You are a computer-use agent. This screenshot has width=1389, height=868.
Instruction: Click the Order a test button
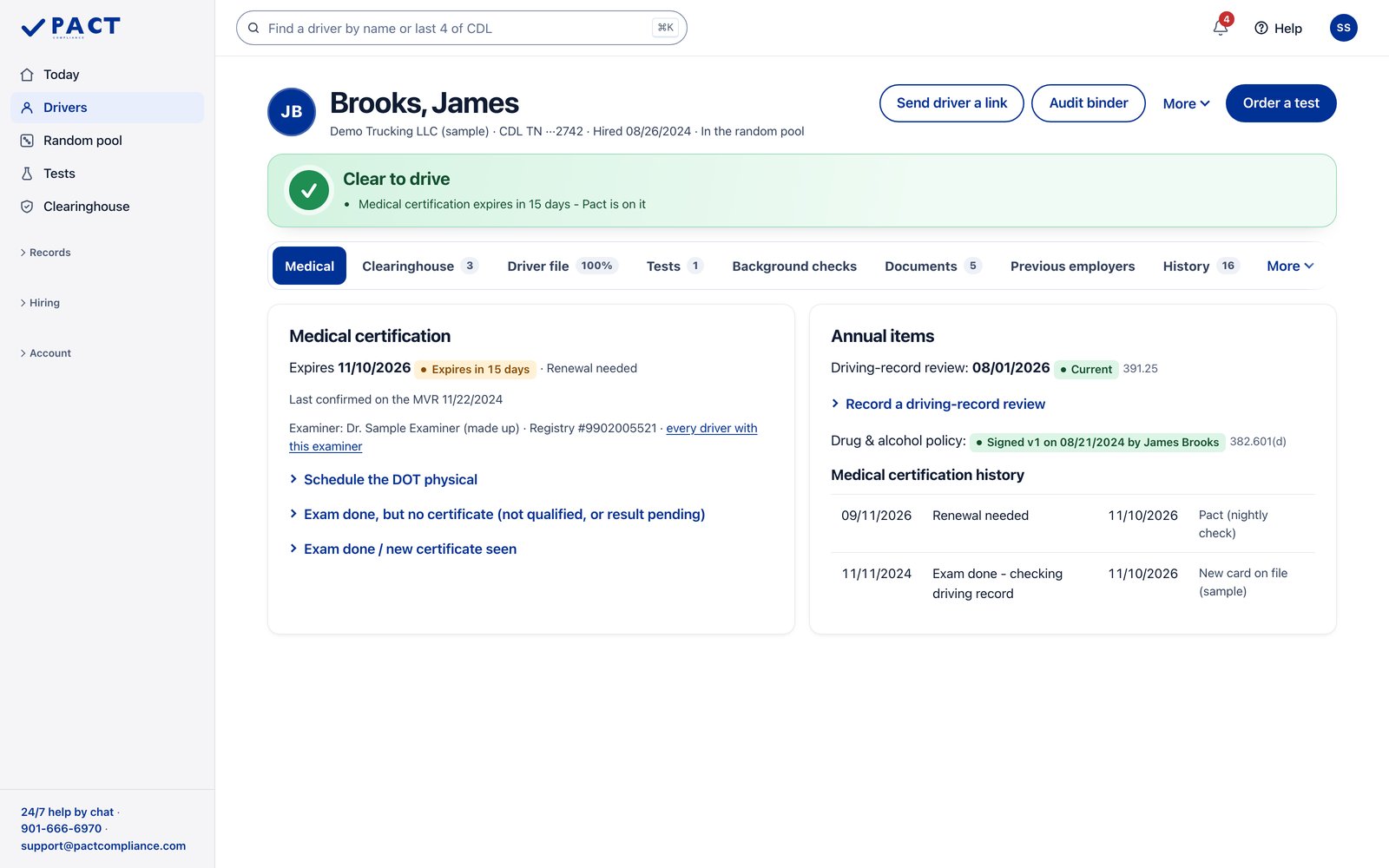[1280, 103]
